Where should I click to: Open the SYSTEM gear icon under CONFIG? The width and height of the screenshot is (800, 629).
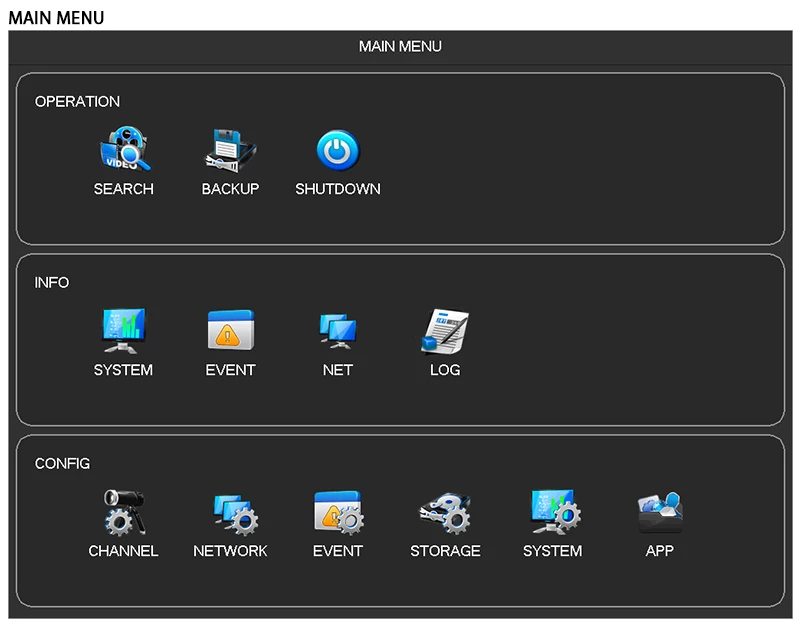coord(553,512)
